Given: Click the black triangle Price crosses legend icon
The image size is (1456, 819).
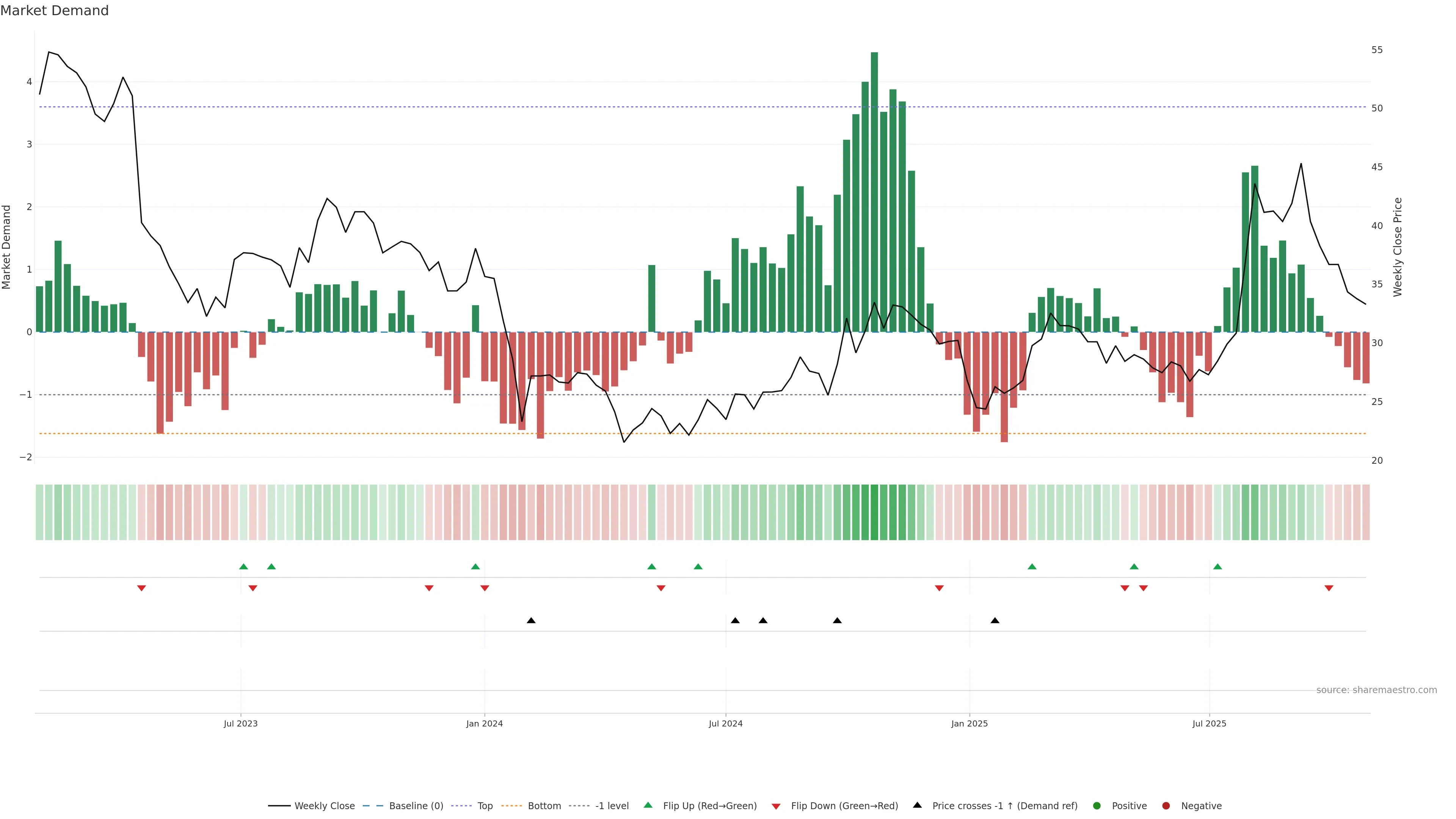Looking at the screenshot, I should pyautogui.click(x=917, y=805).
